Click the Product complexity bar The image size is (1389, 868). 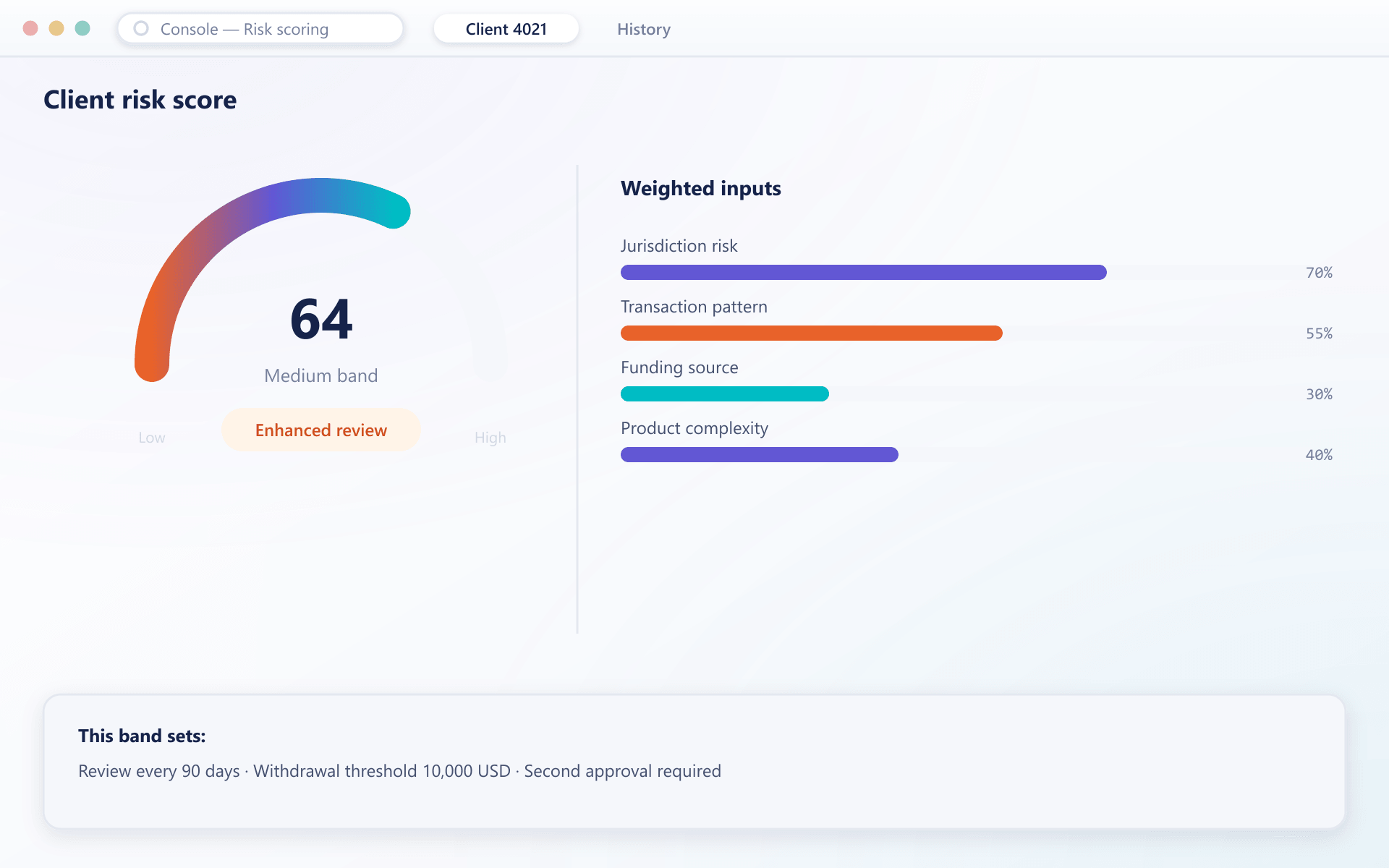[760, 455]
